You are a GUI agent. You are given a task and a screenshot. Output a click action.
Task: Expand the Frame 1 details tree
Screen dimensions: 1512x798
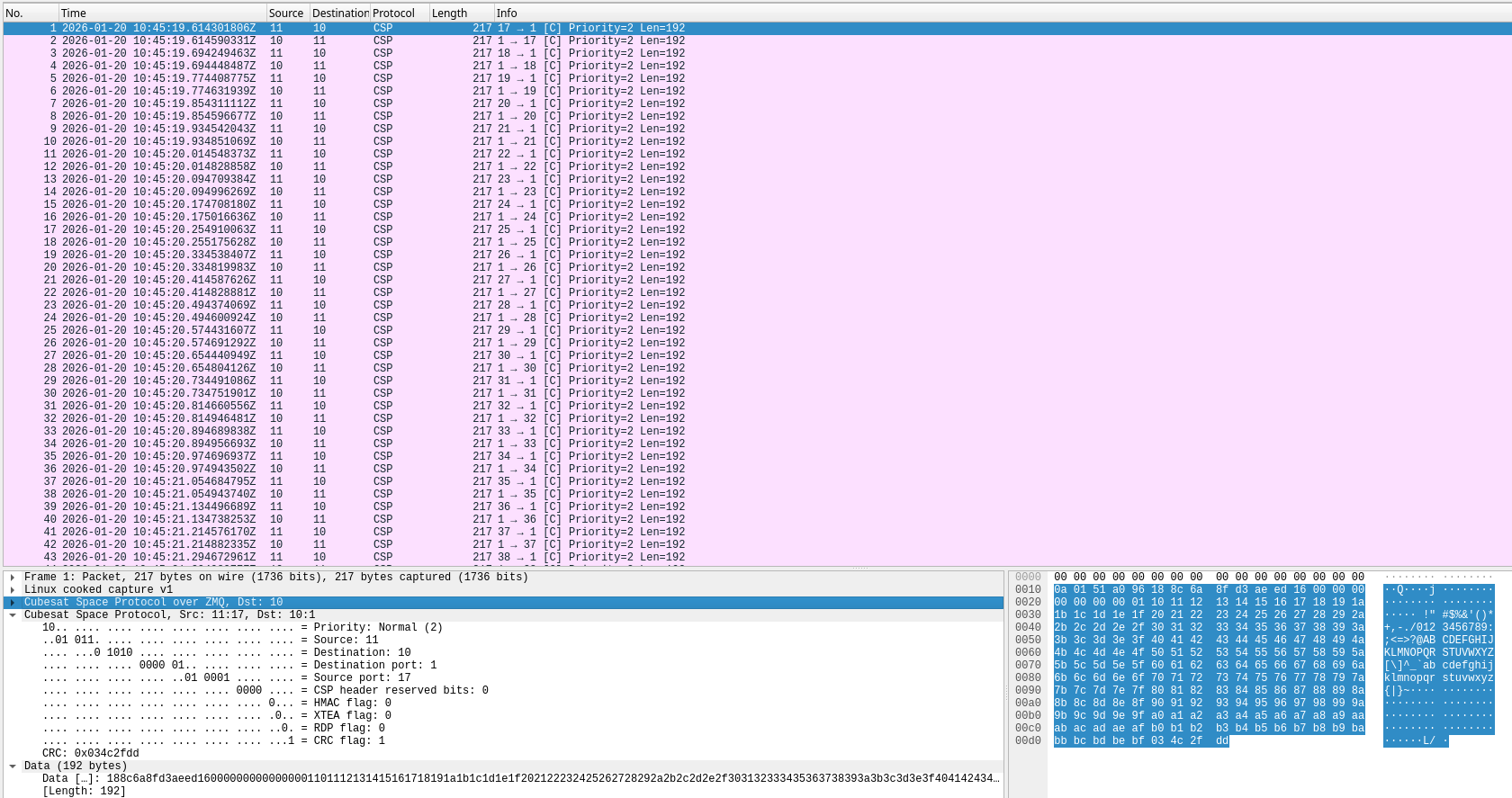tap(13, 578)
